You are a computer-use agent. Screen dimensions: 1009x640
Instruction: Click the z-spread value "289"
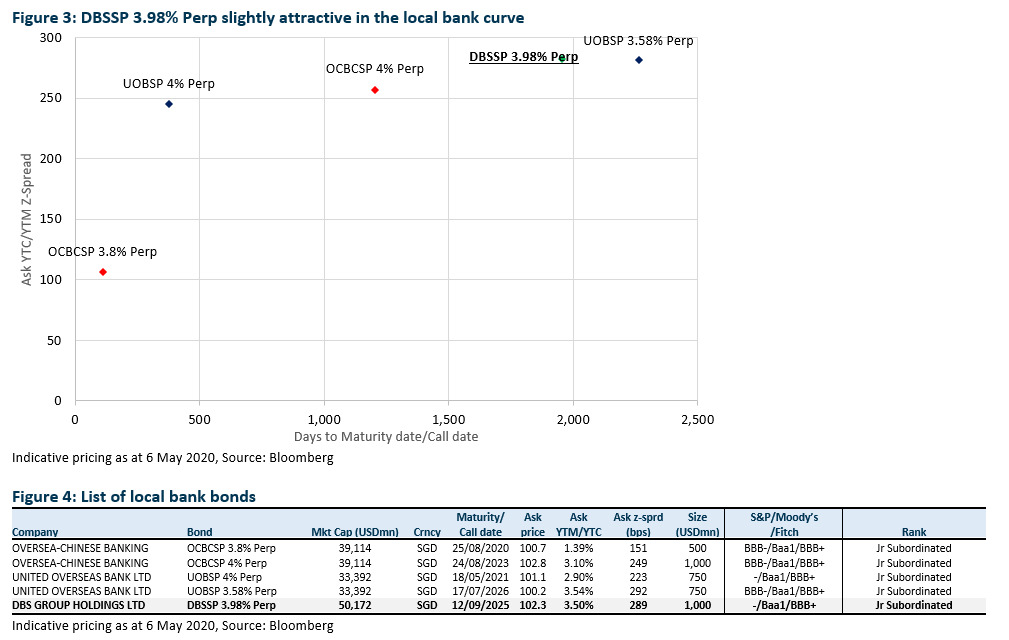[x=638, y=605]
